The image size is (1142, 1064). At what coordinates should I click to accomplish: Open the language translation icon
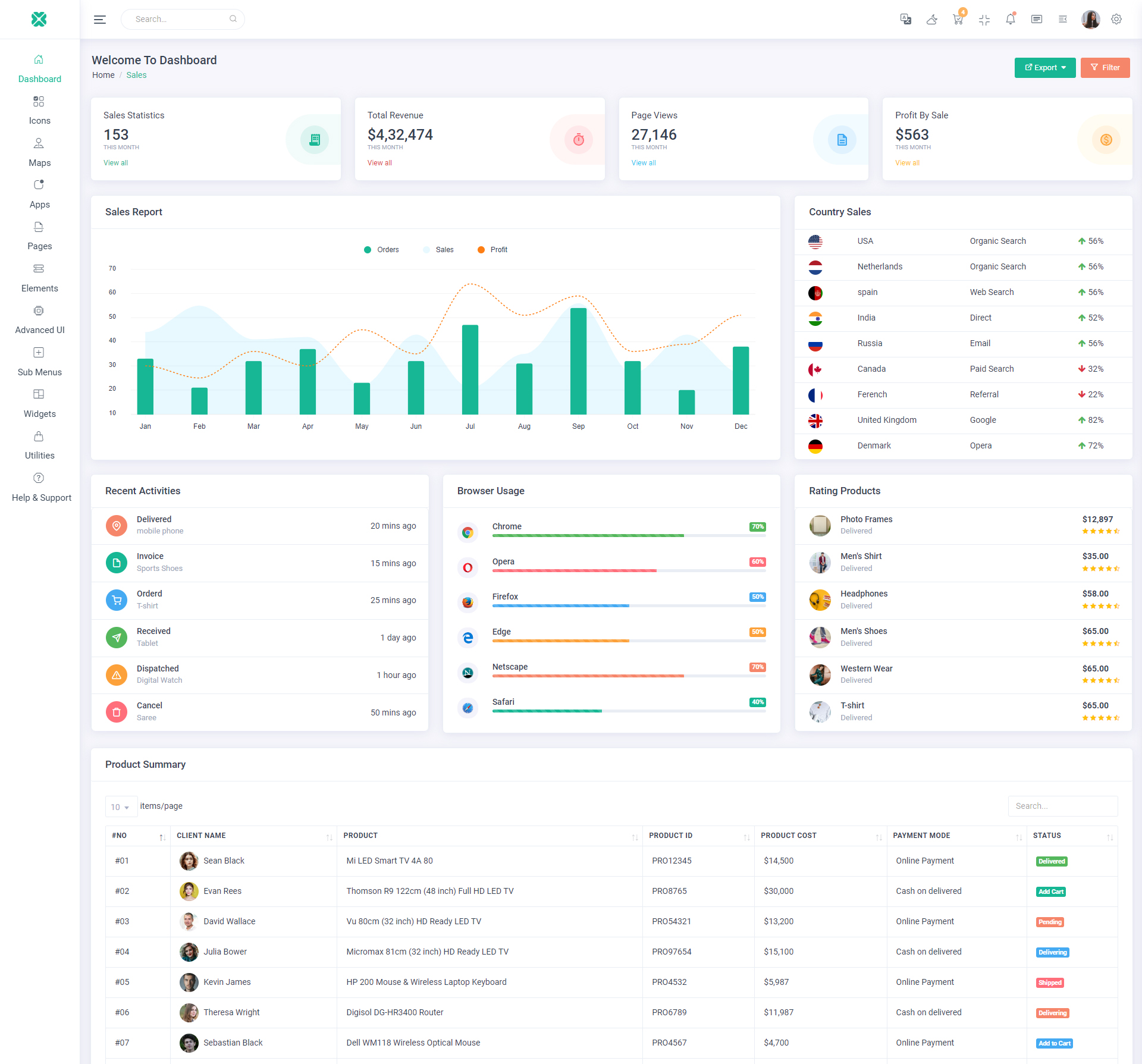click(x=905, y=19)
